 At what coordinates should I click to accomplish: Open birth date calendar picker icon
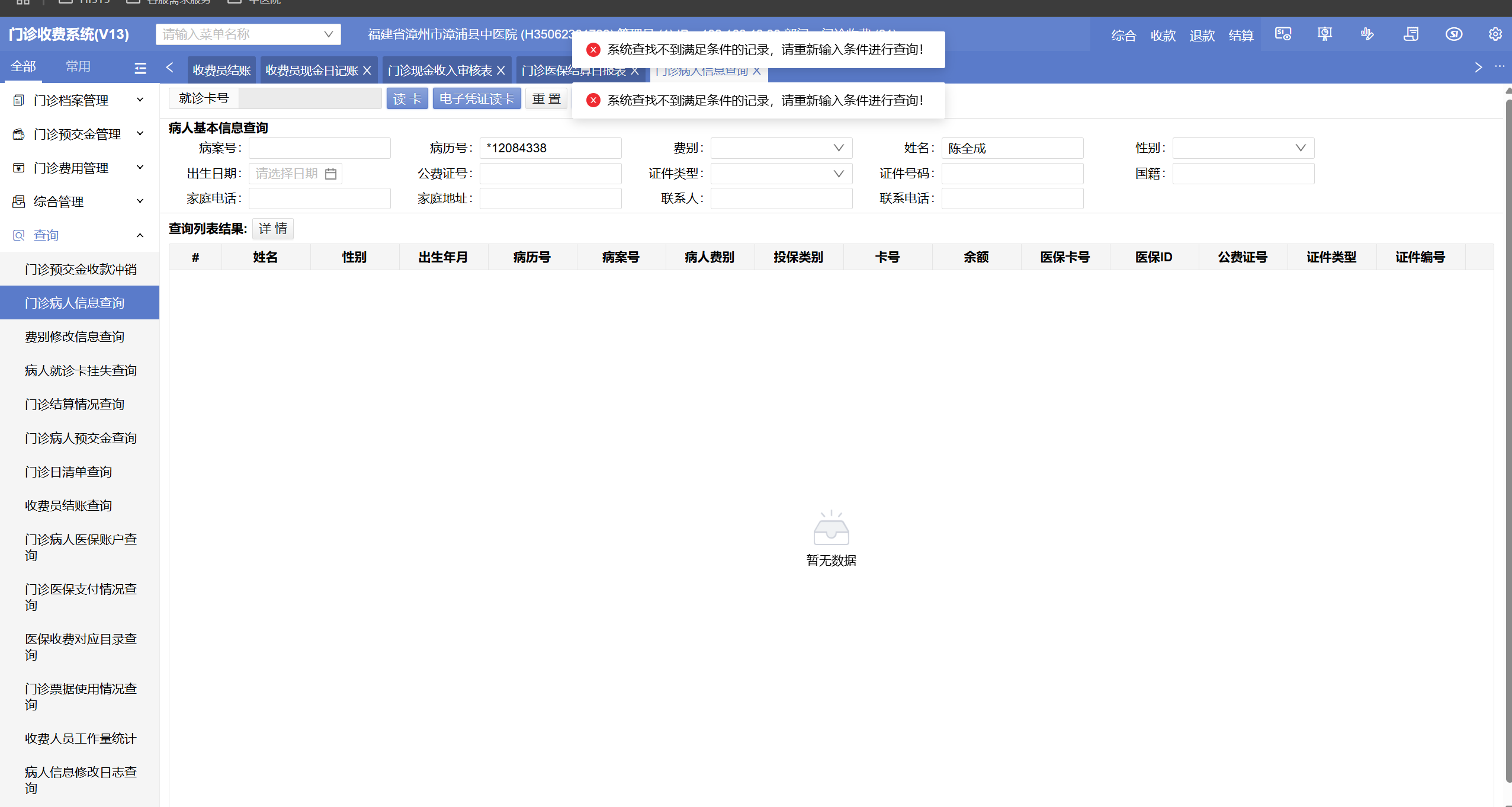[331, 174]
